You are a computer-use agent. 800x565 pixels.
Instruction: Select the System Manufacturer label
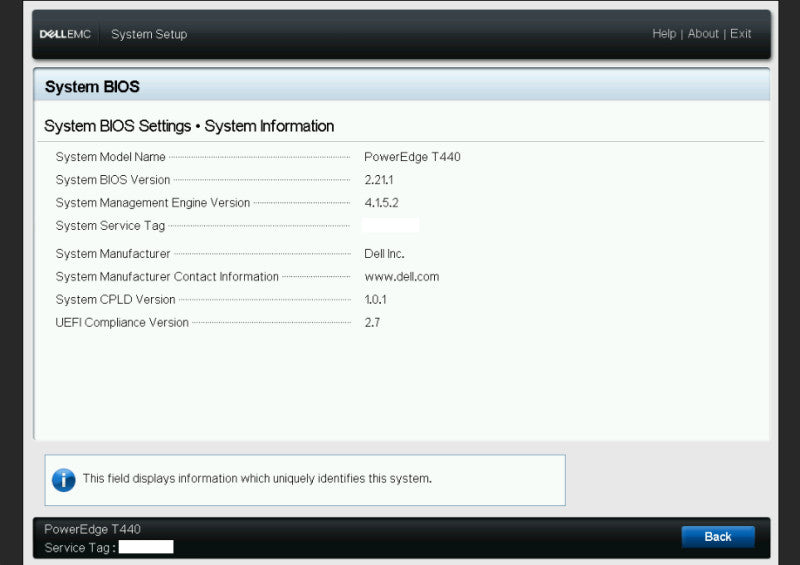(113, 254)
